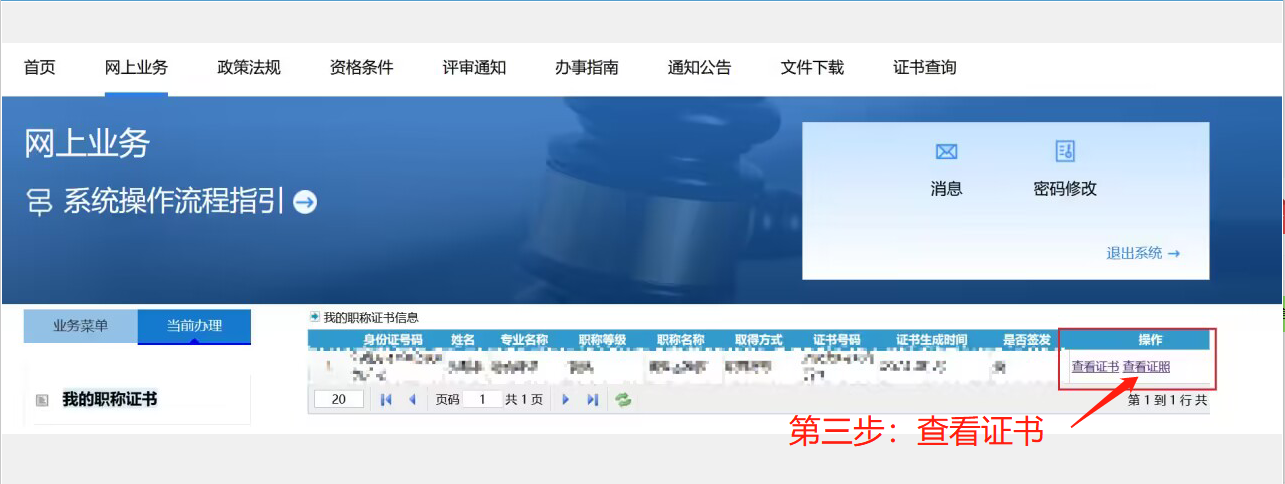Switch to the 业务菜单 tab

[80, 326]
